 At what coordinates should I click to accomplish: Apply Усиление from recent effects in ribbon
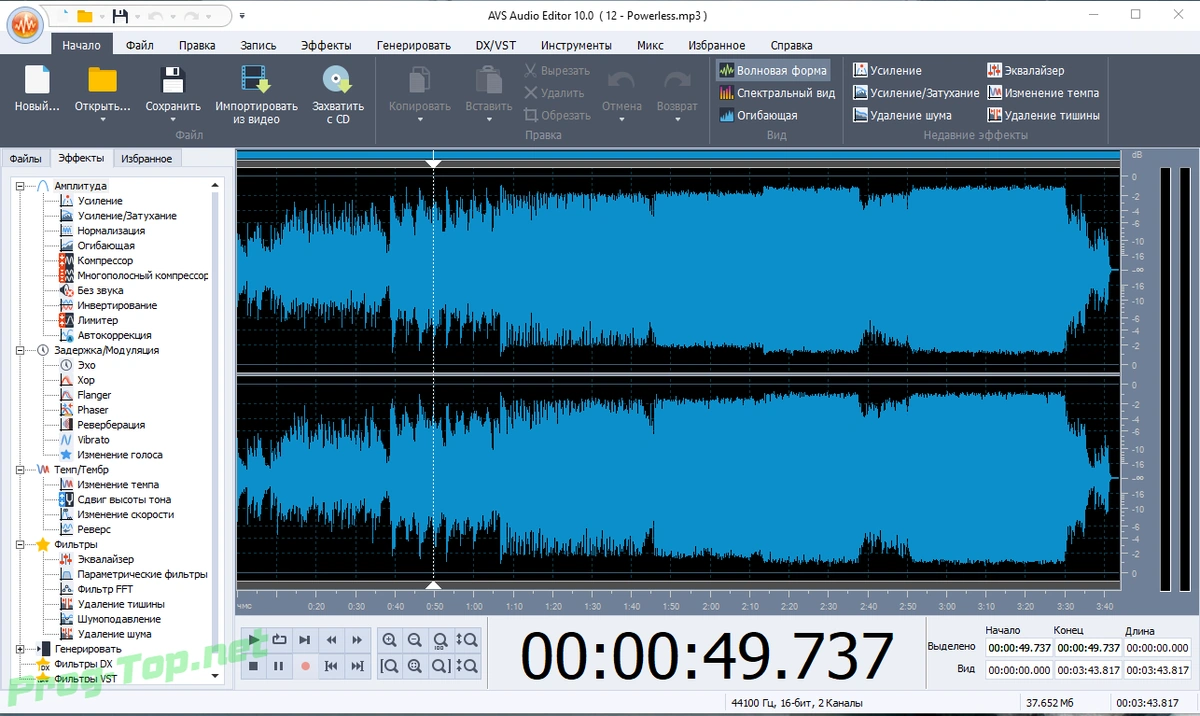pyautogui.click(x=887, y=71)
